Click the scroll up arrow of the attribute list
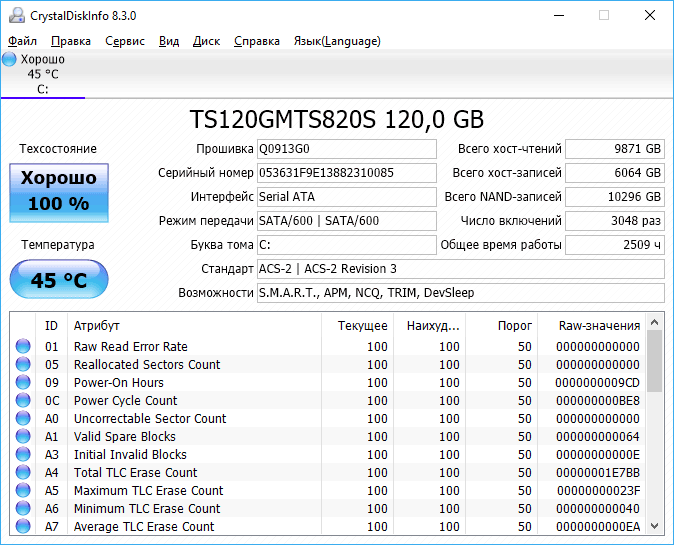The width and height of the screenshot is (674, 545). [x=655, y=322]
